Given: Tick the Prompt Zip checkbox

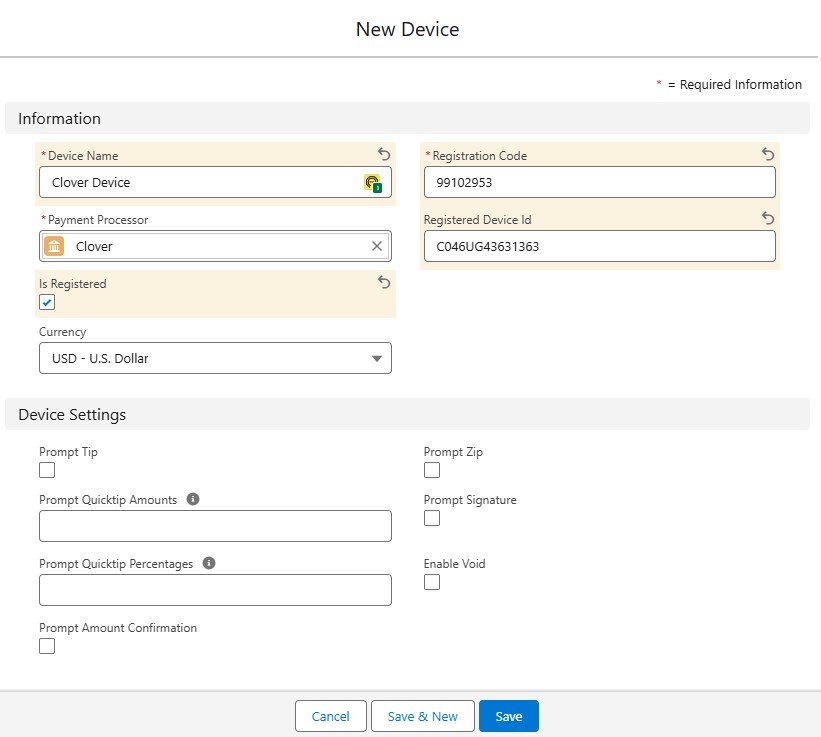Looking at the screenshot, I should (432, 470).
